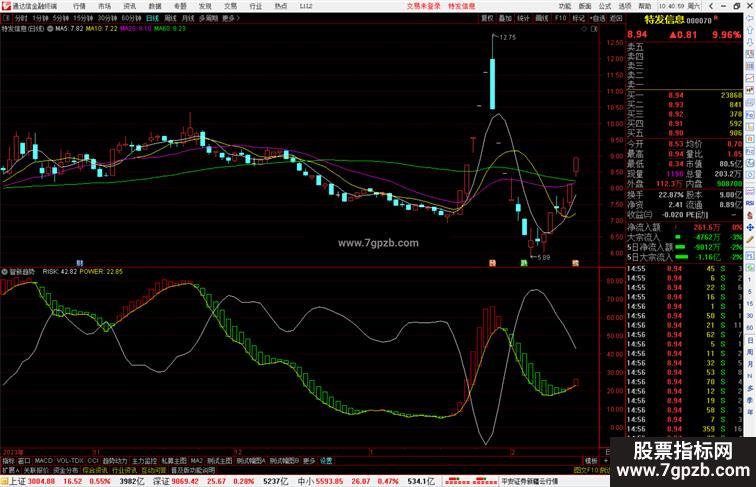This screenshot has width=756, height=487.
Task: Open the F10 company info button
Action: click(560, 18)
